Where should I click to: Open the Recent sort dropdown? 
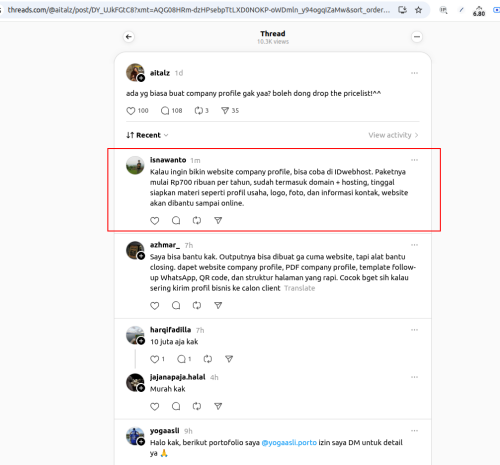click(x=147, y=135)
